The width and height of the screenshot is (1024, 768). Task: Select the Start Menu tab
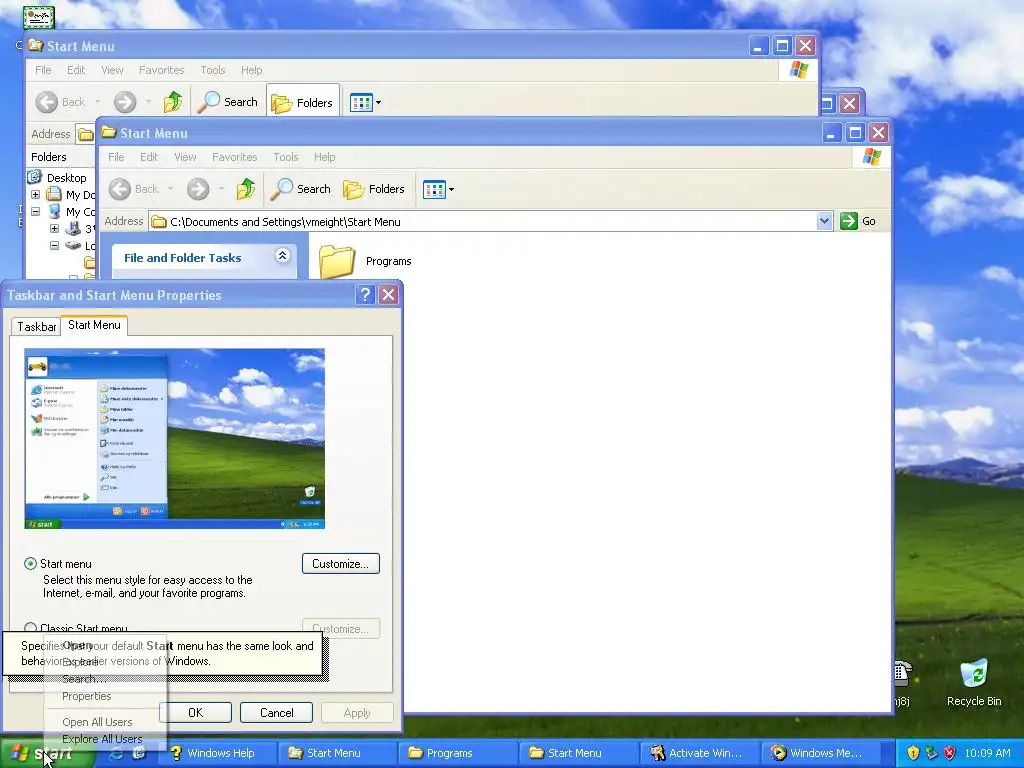[x=94, y=325]
